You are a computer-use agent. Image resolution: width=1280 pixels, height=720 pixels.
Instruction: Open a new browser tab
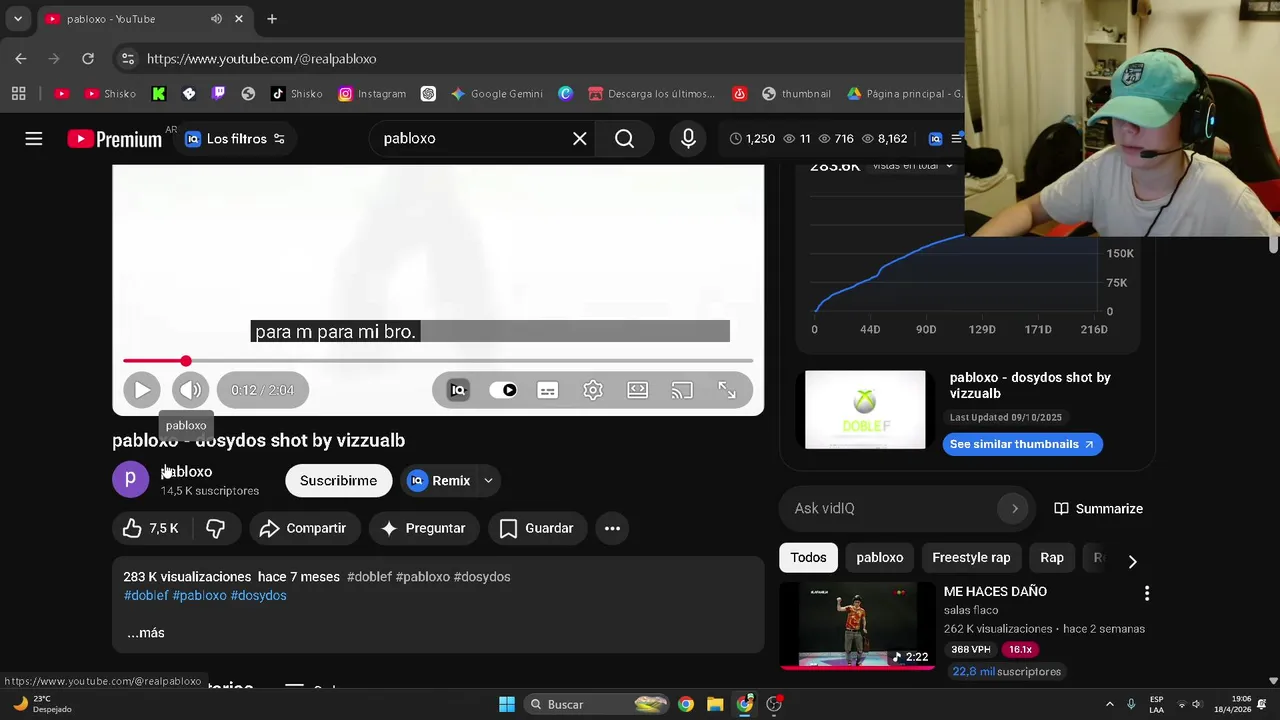pos(272,19)
